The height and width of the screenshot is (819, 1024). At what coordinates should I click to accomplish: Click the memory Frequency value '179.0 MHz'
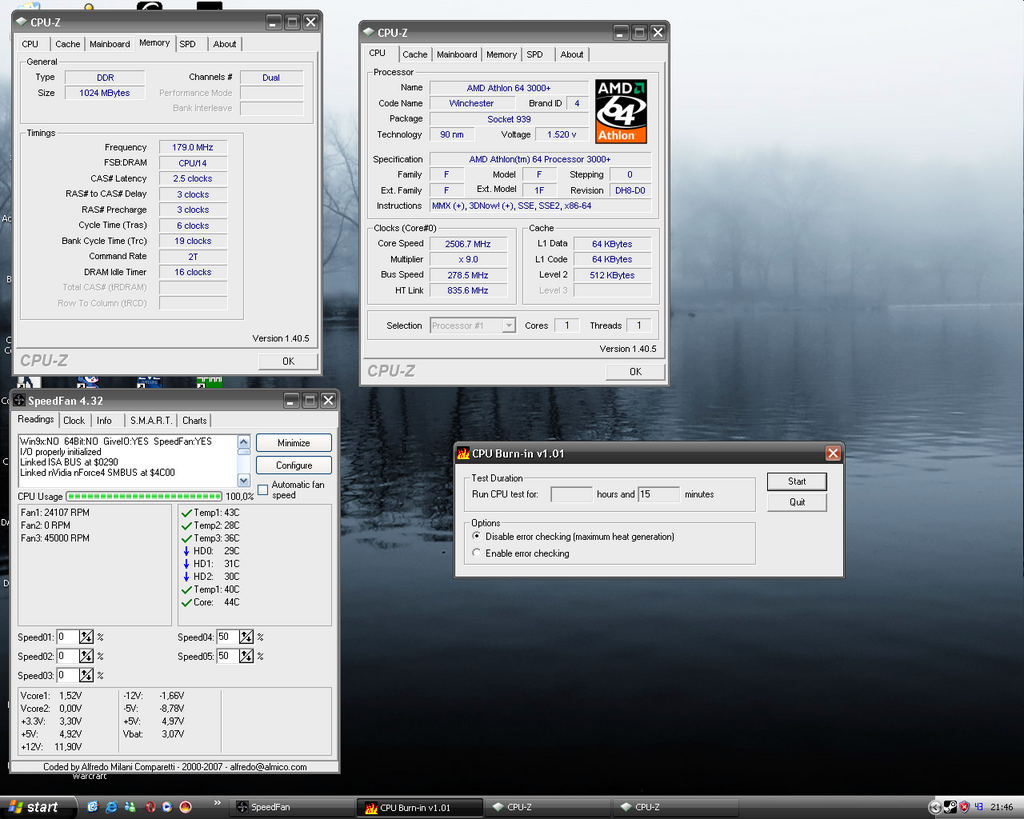[x=193, y=148]
